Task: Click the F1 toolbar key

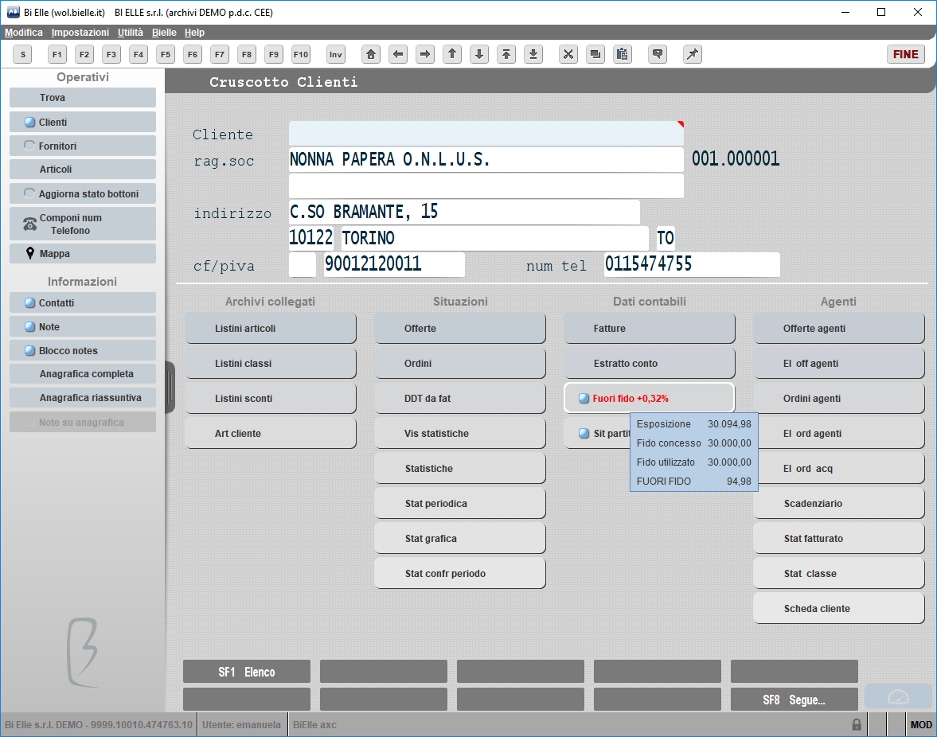Action: tap(57, 54)
